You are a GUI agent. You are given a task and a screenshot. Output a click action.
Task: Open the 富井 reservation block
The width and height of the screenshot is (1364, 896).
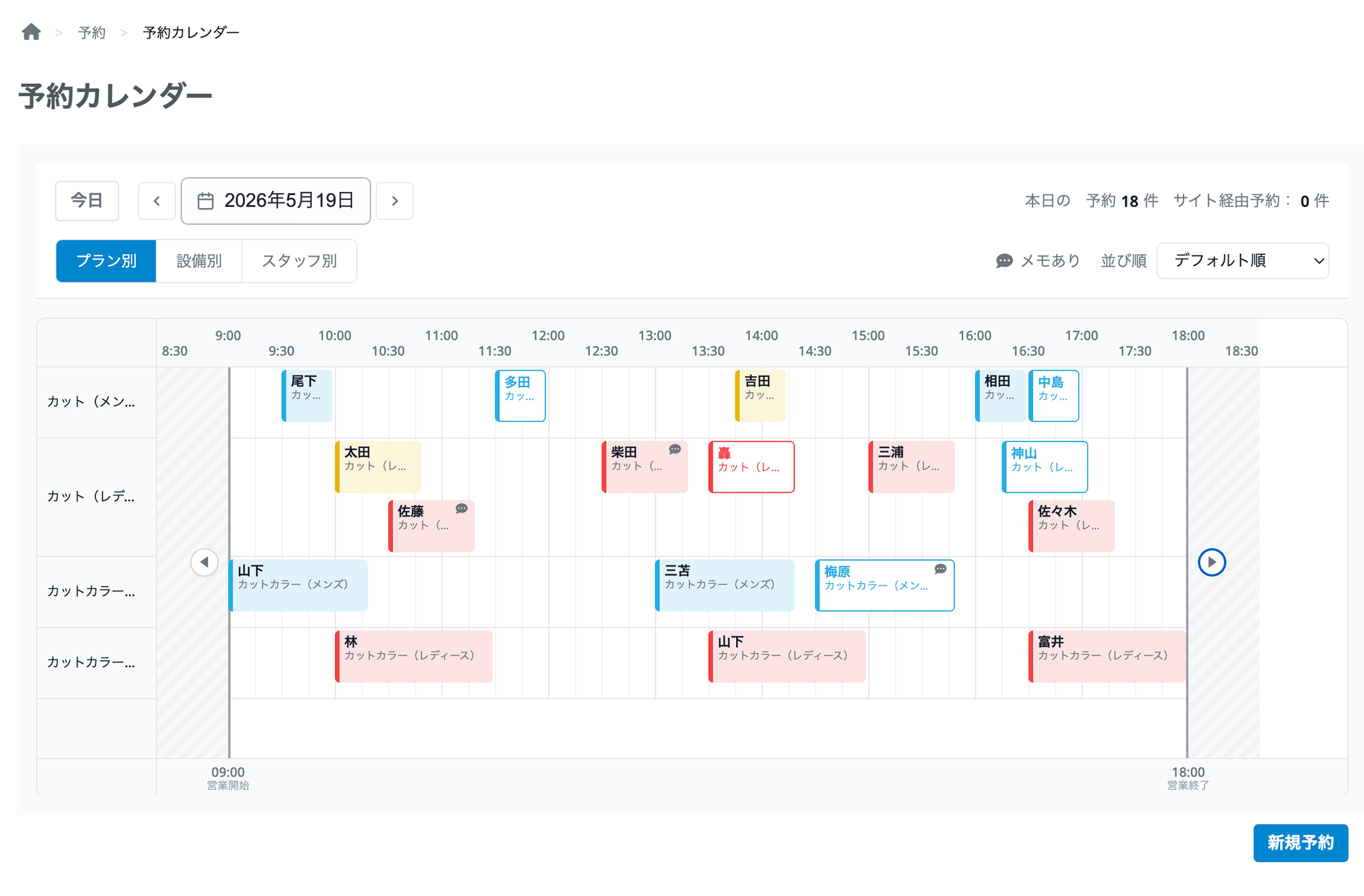coord(1107,656)
